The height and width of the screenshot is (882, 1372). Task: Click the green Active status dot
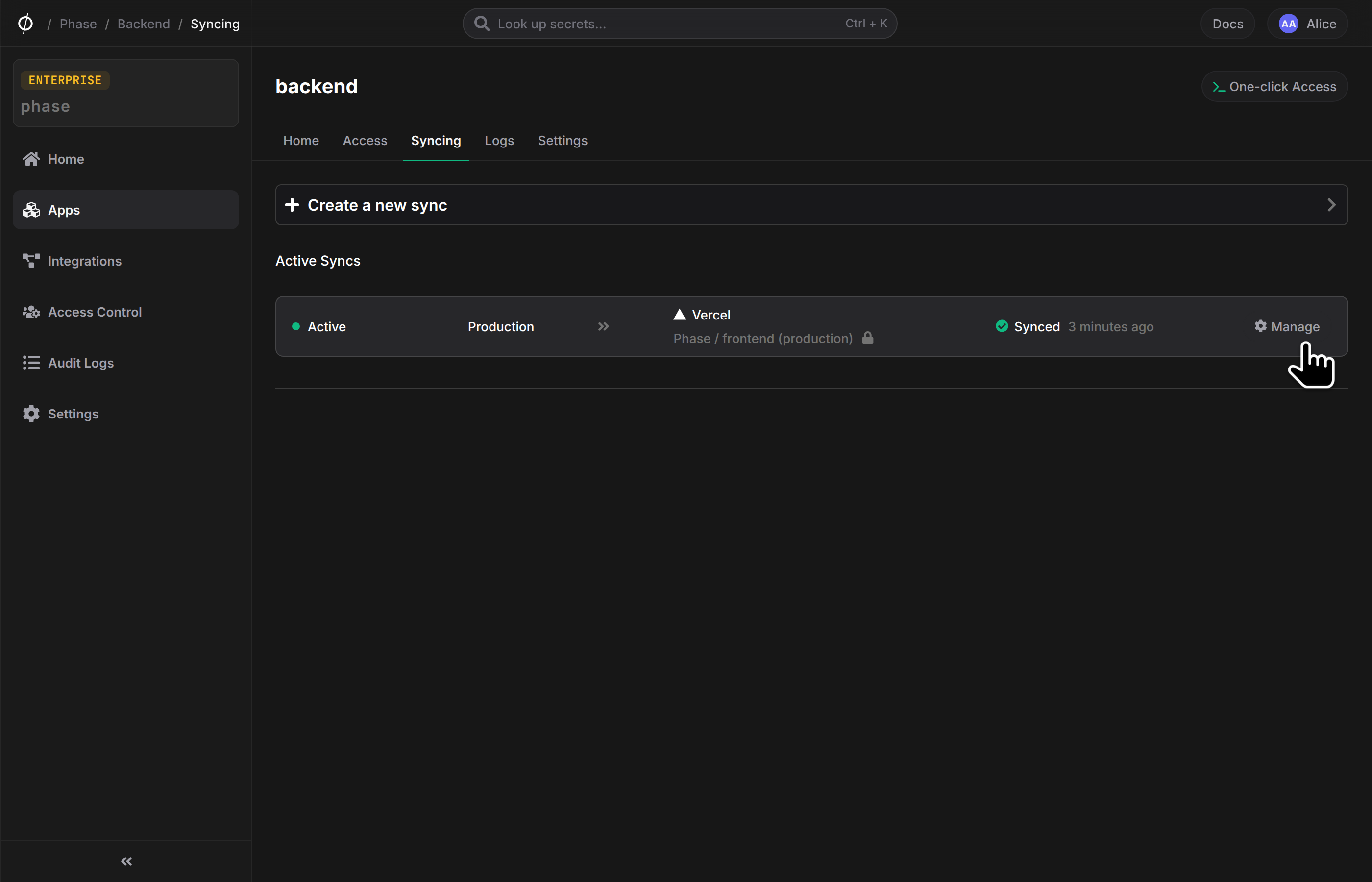296,326
